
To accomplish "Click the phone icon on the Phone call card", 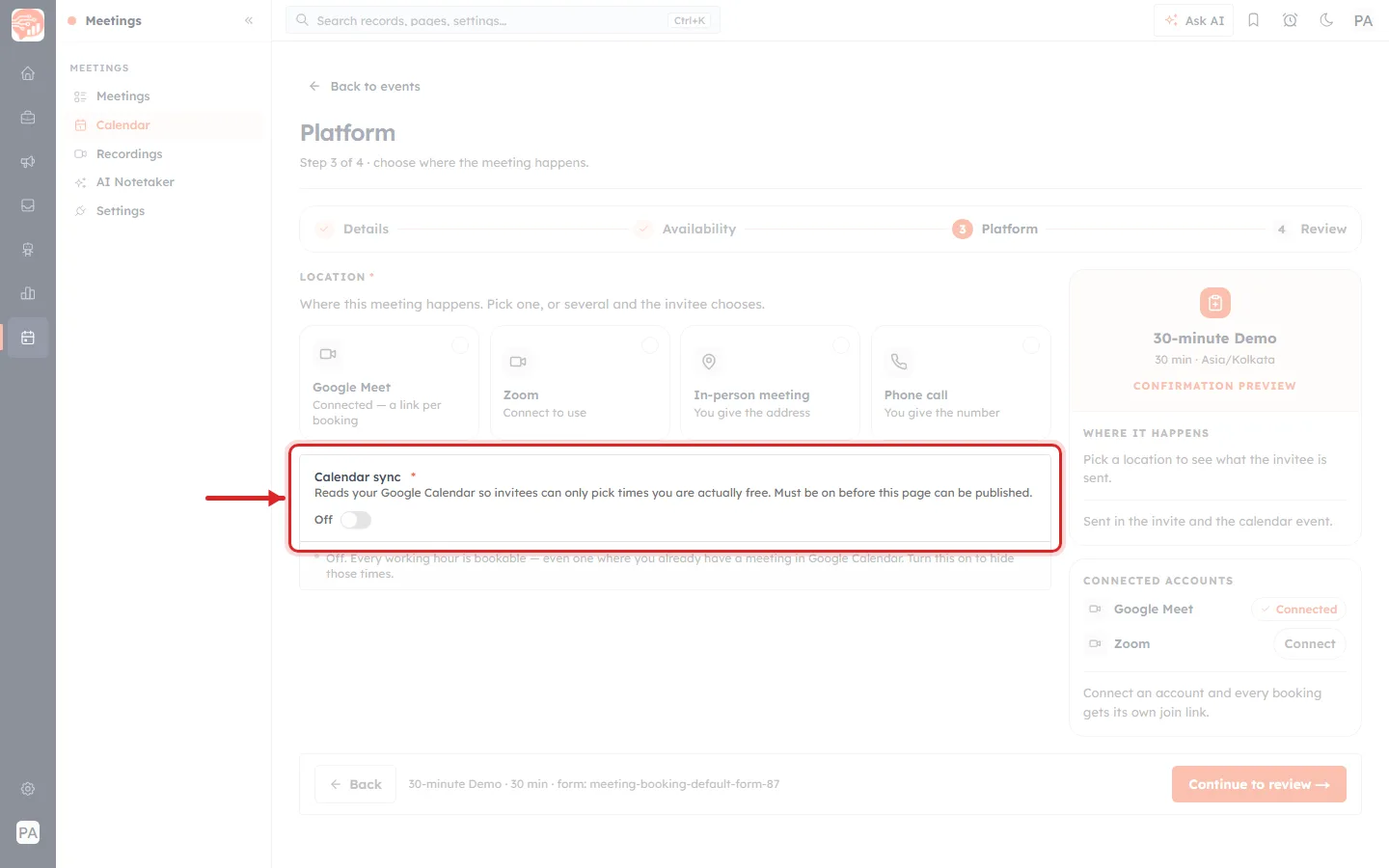I will tap(899, 362).
